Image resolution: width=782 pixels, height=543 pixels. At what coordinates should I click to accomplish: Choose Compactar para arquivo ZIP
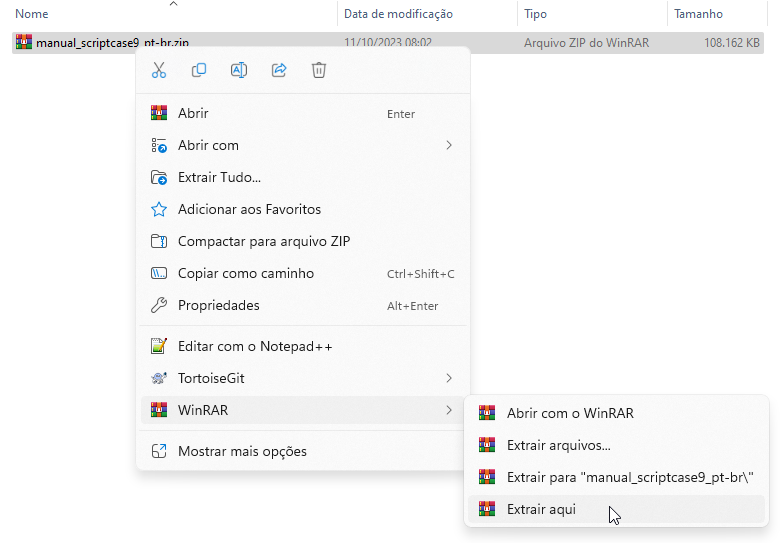[x=303, y=241]
